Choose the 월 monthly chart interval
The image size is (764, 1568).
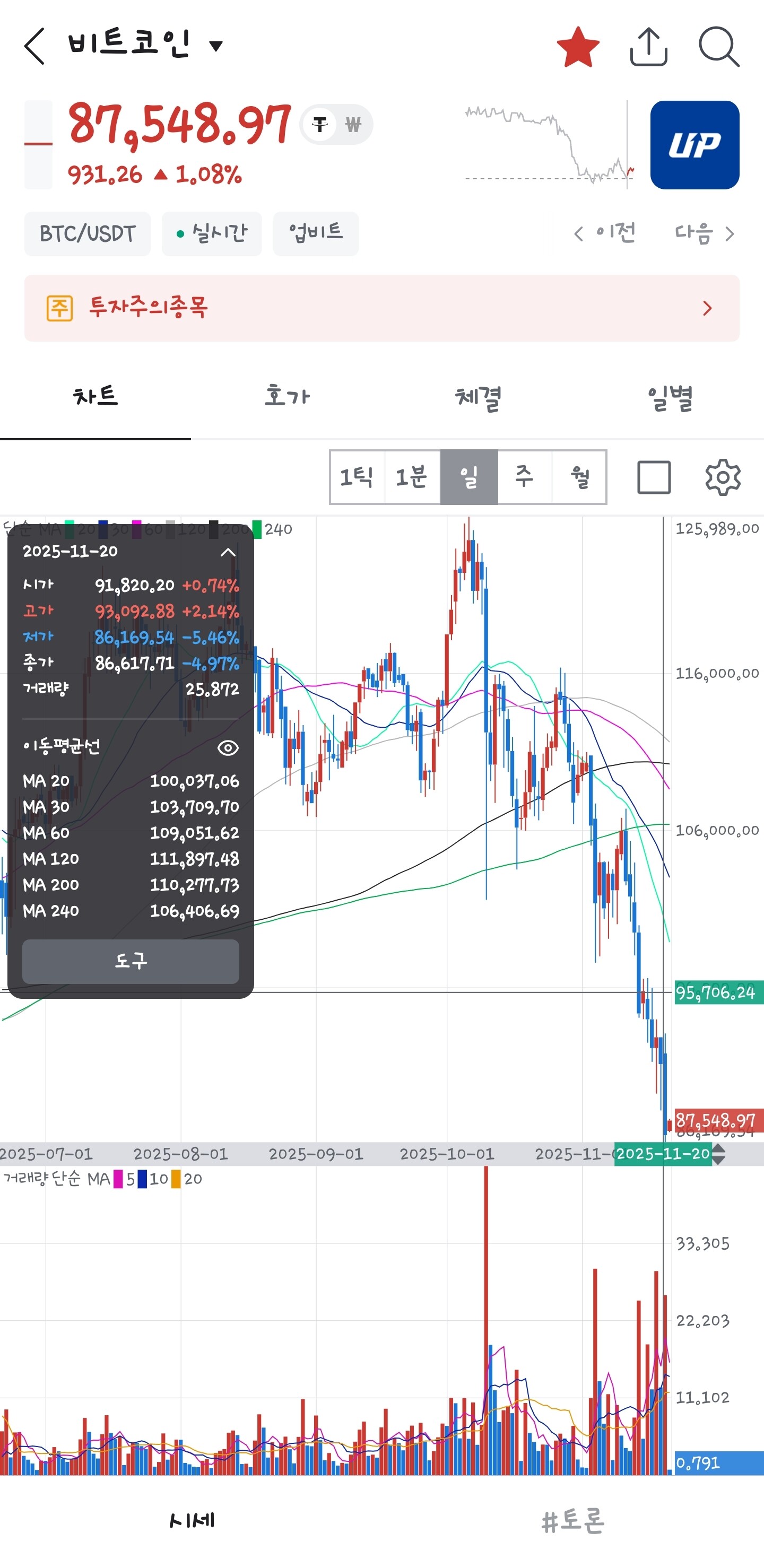click(579, 477)
